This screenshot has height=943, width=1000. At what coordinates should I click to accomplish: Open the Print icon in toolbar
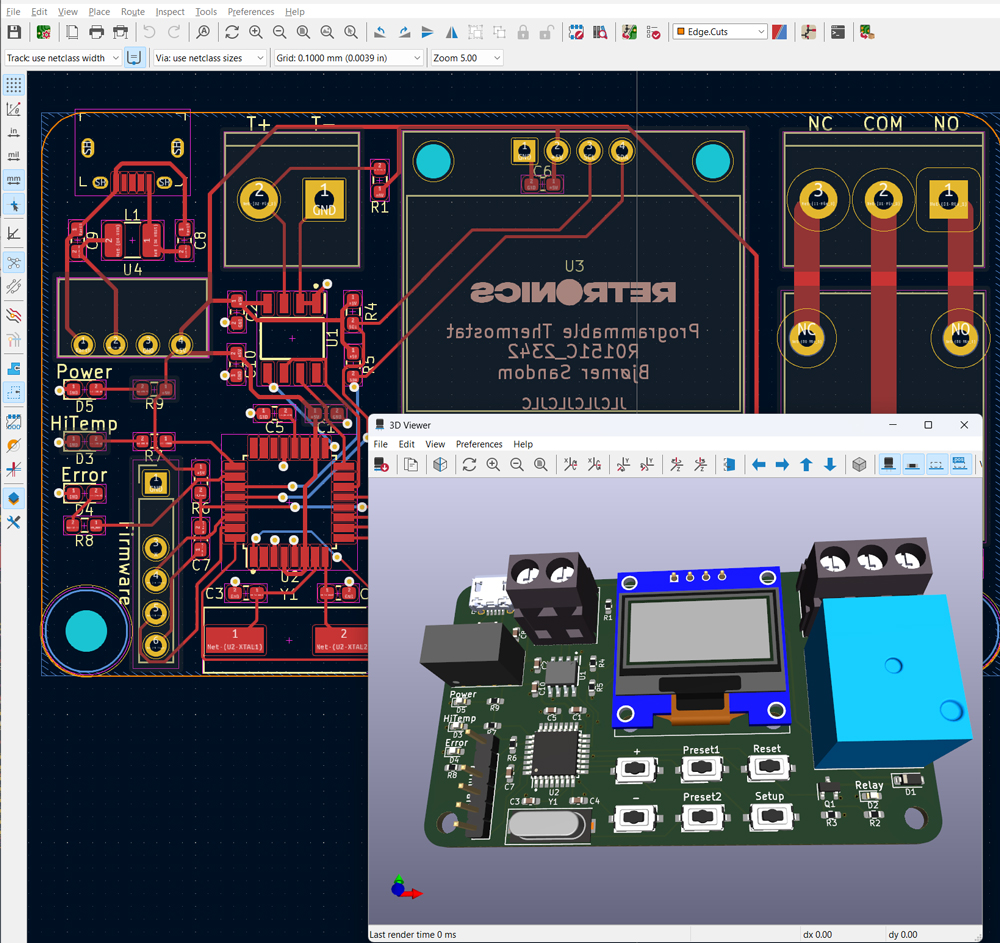pos(97,32)
